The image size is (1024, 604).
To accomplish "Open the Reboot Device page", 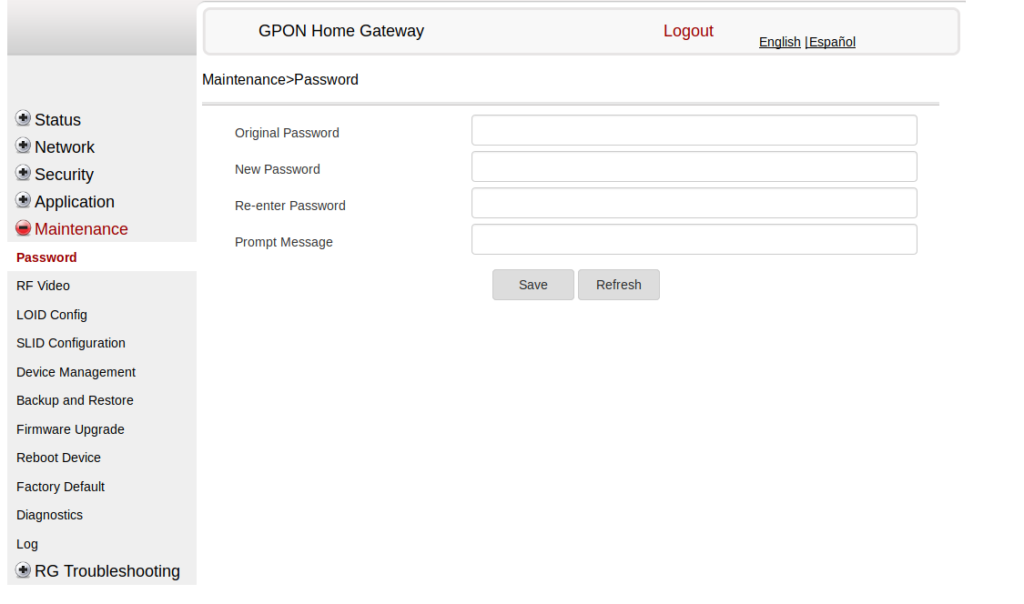I will (x=58, y=457).
